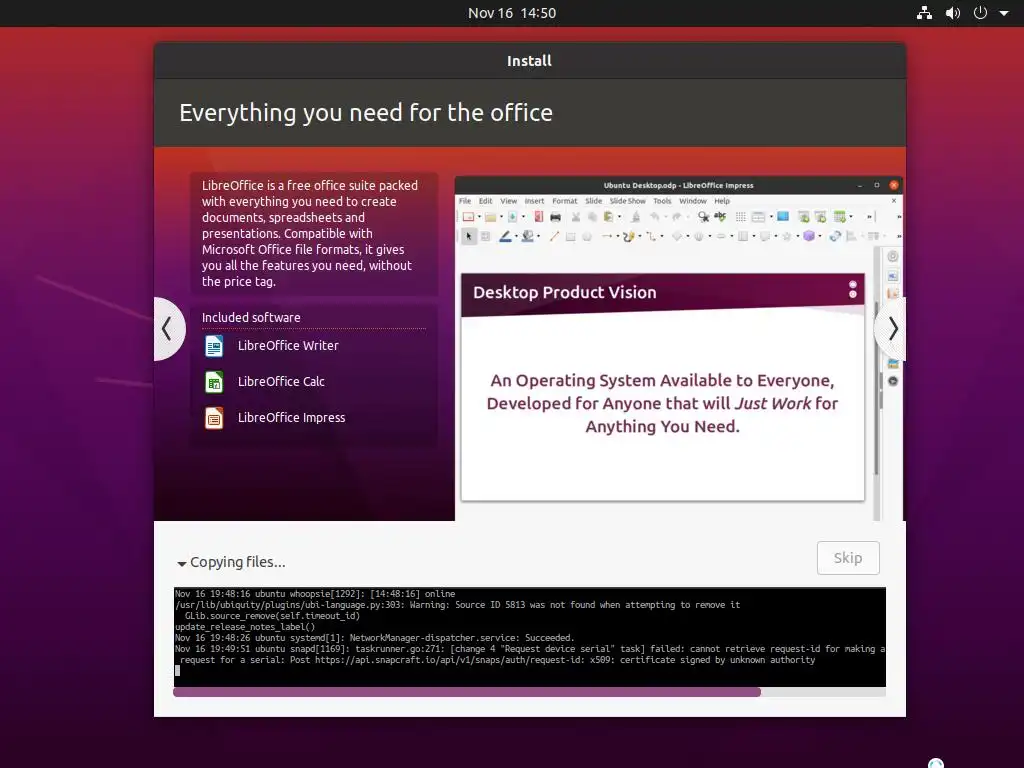Open File menu in Impress preview

tap(465, 201)
